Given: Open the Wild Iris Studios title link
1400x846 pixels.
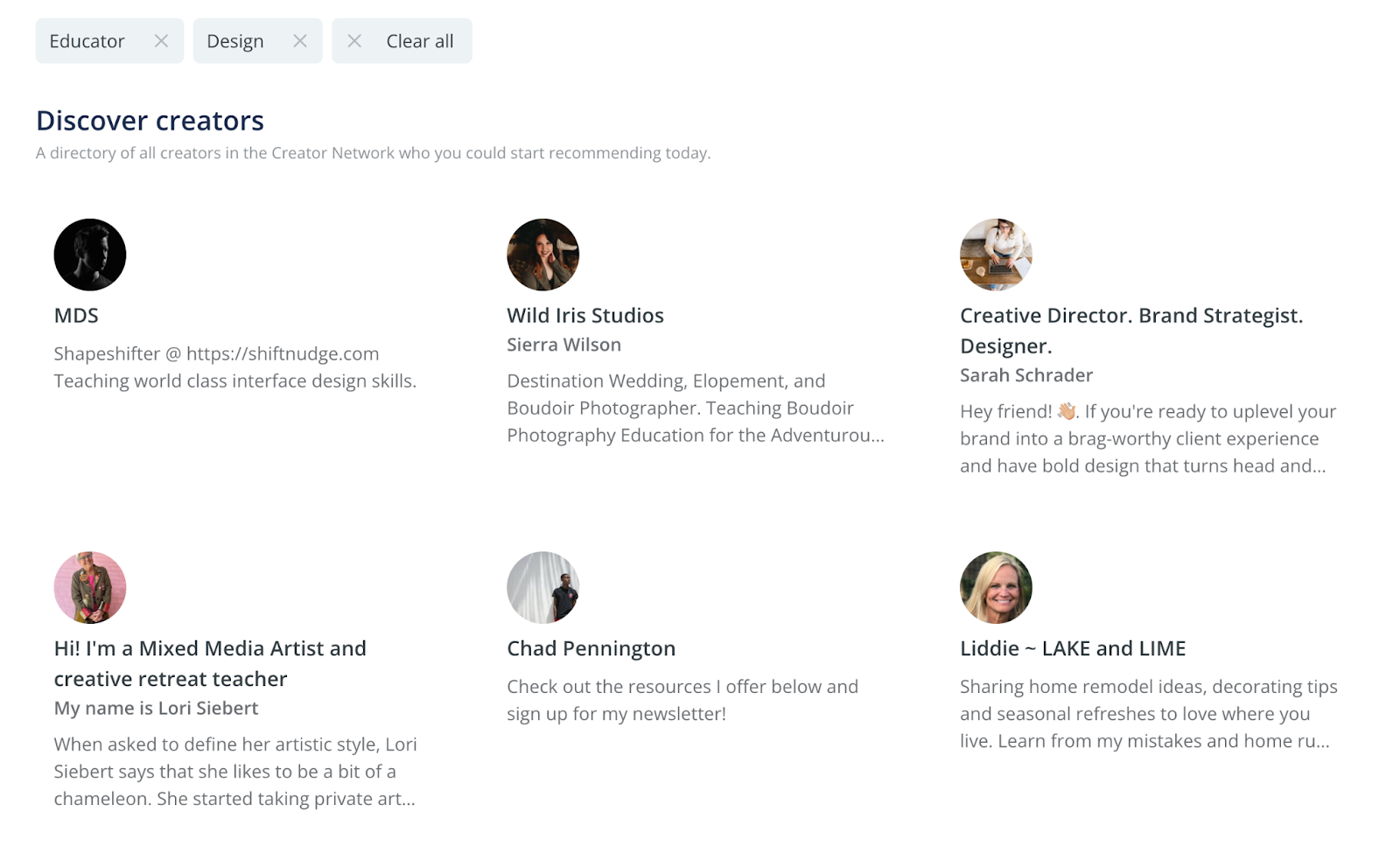Looking at the screenshot, I should click(584, 316).
